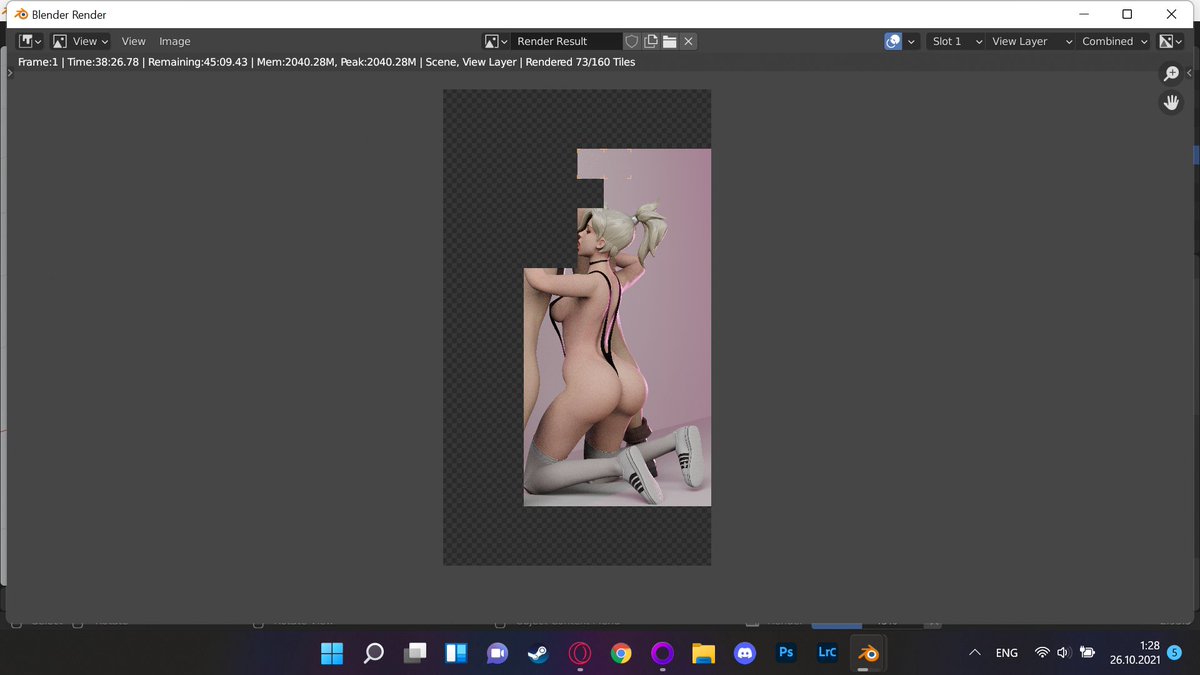The height and width of the screenshot is (675, 1200).
Task: Open the image editor mode View dropdown
Action: click(80, 41)
